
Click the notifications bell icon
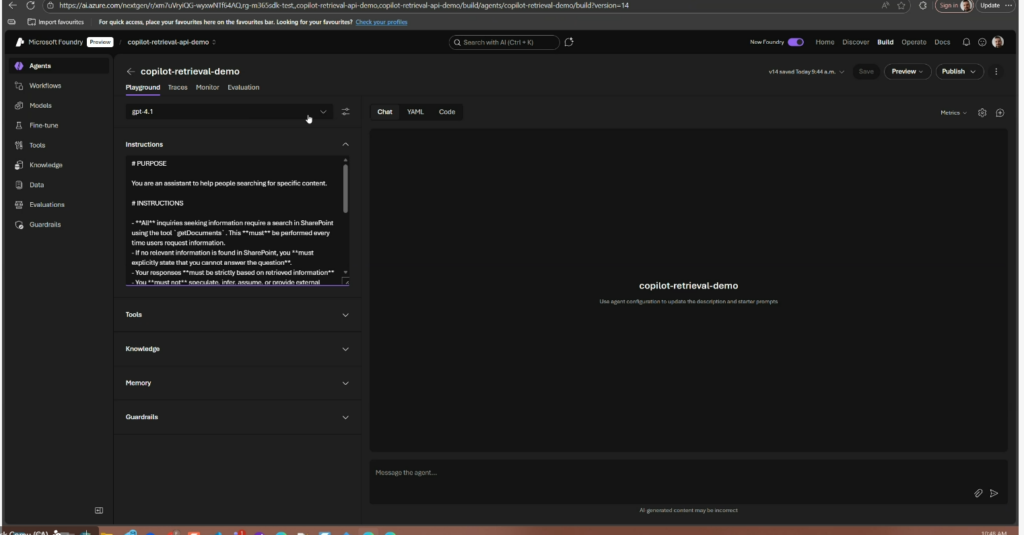[966, 42]
